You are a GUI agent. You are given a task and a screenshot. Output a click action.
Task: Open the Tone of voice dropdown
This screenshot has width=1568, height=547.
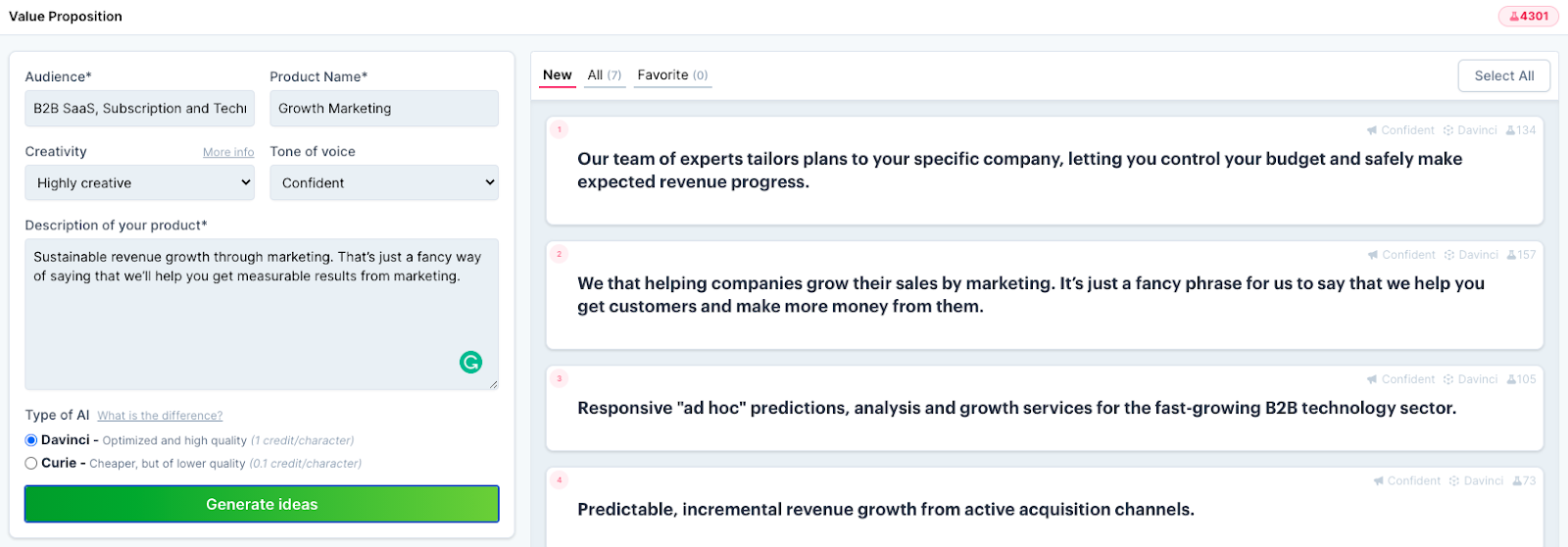point(384,183)
